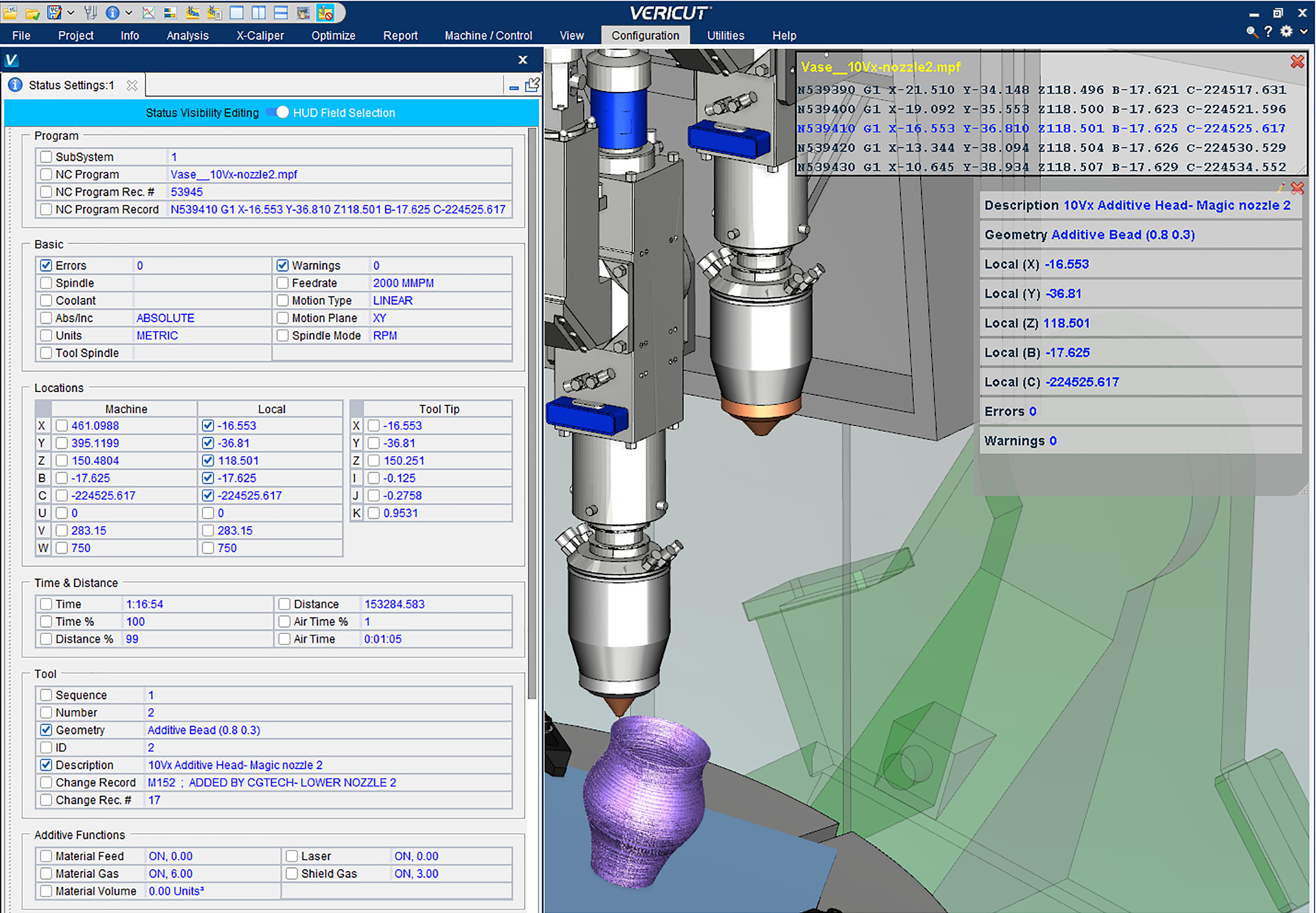The image size is (1316, 913).
Task: Click the blue Info circle icon
Action: (x=113, y=12)
